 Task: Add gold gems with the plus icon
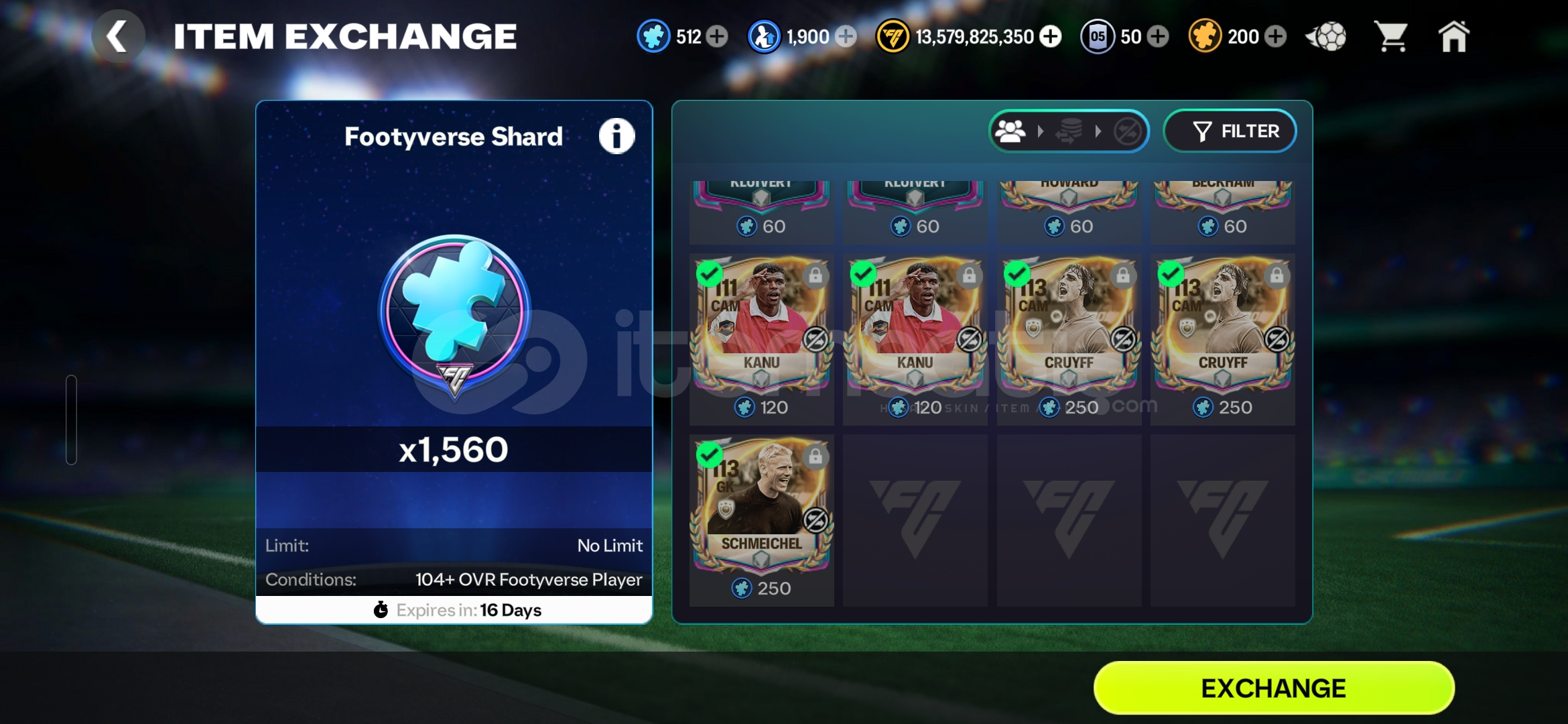coord(1276,36)
